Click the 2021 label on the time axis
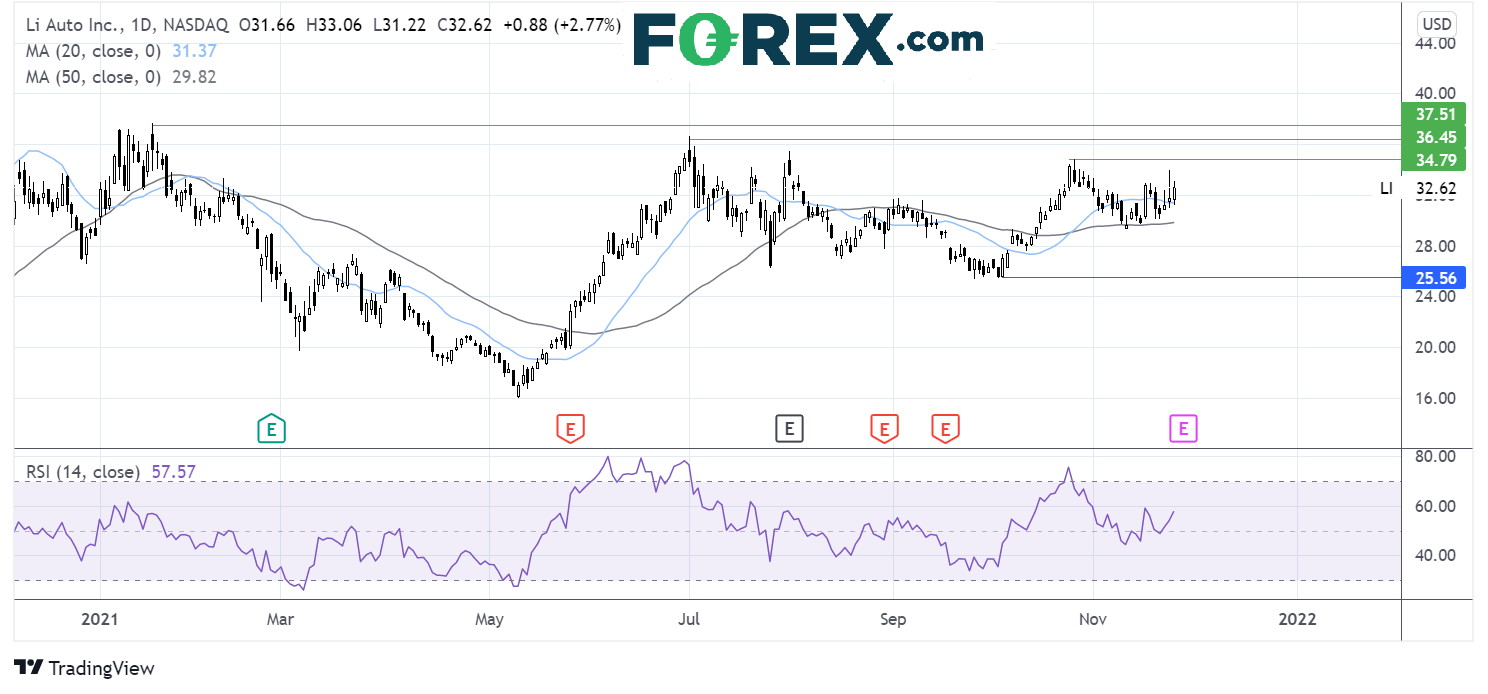1488x694 pixels. [100, 619]
